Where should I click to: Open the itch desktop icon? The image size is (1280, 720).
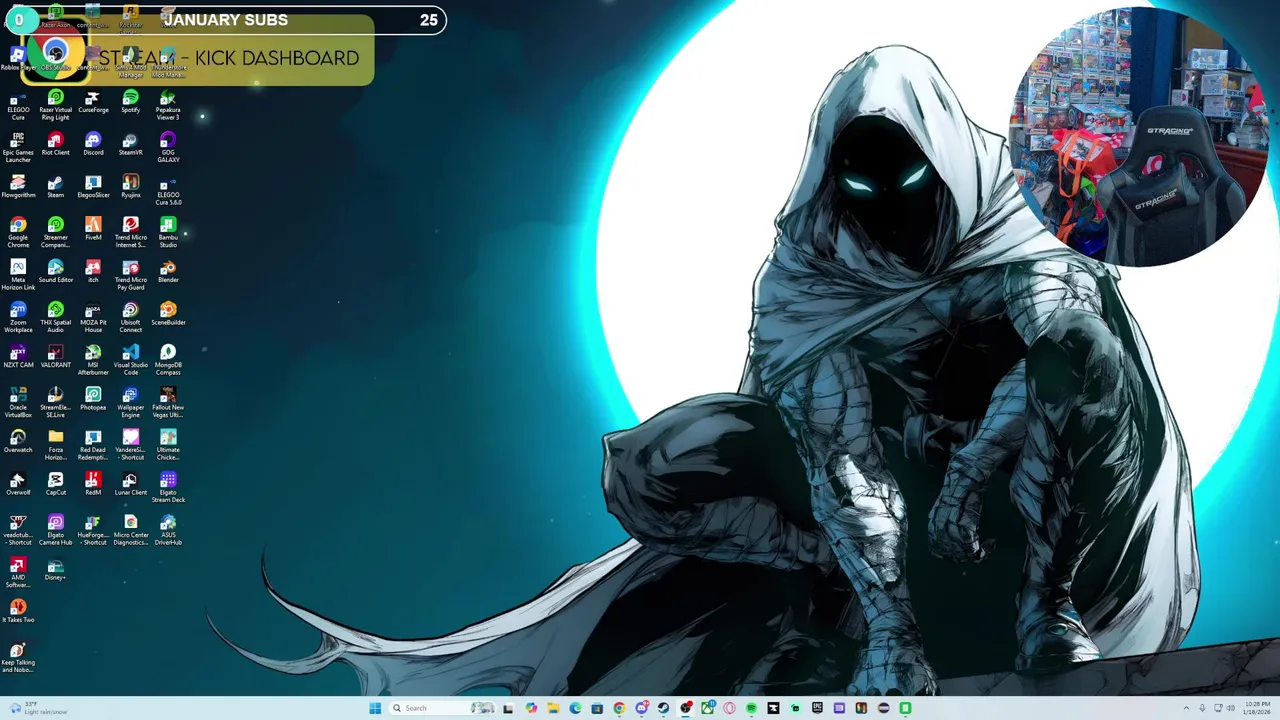click(x=93, y=272)
